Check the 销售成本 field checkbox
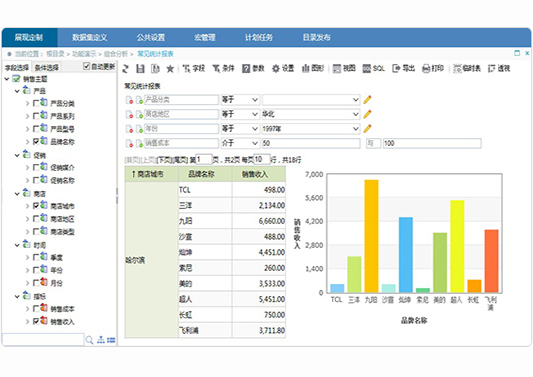The width and height of the screenshot is (533, 377). click(x=36, y=309)
